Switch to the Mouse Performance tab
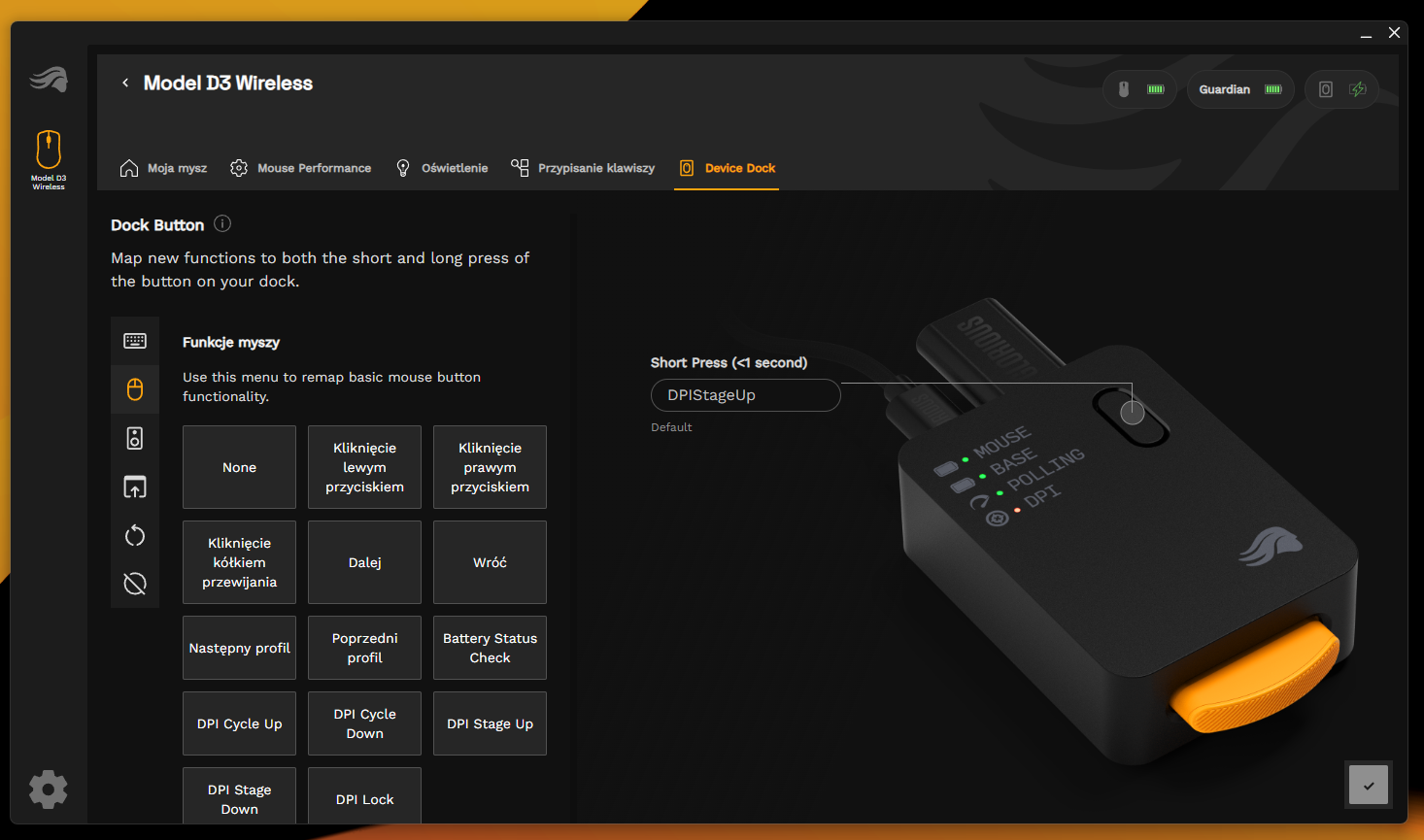1424x840 pixels. pos(300,168)
